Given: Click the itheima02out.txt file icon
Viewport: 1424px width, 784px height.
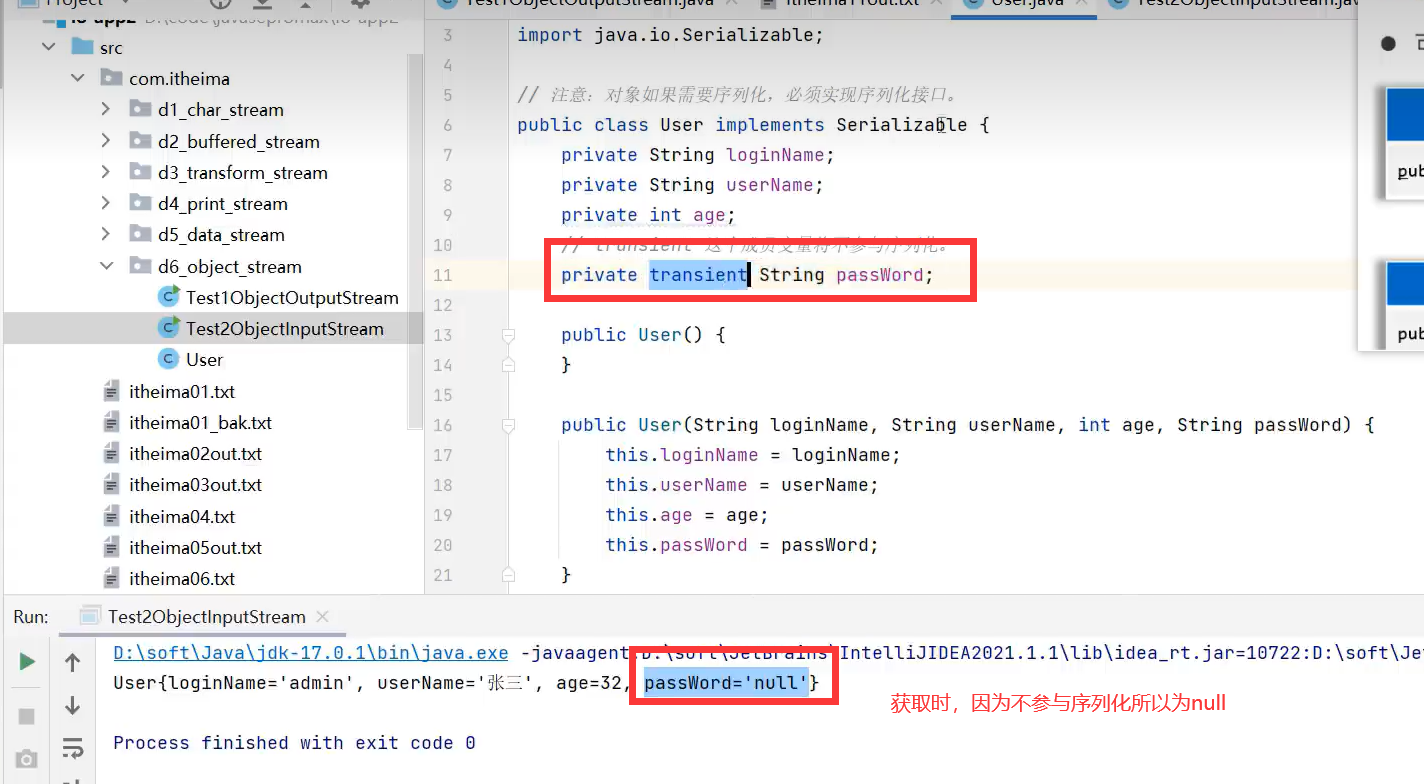Looking at the screenshot, I should (x=112, y=453).
